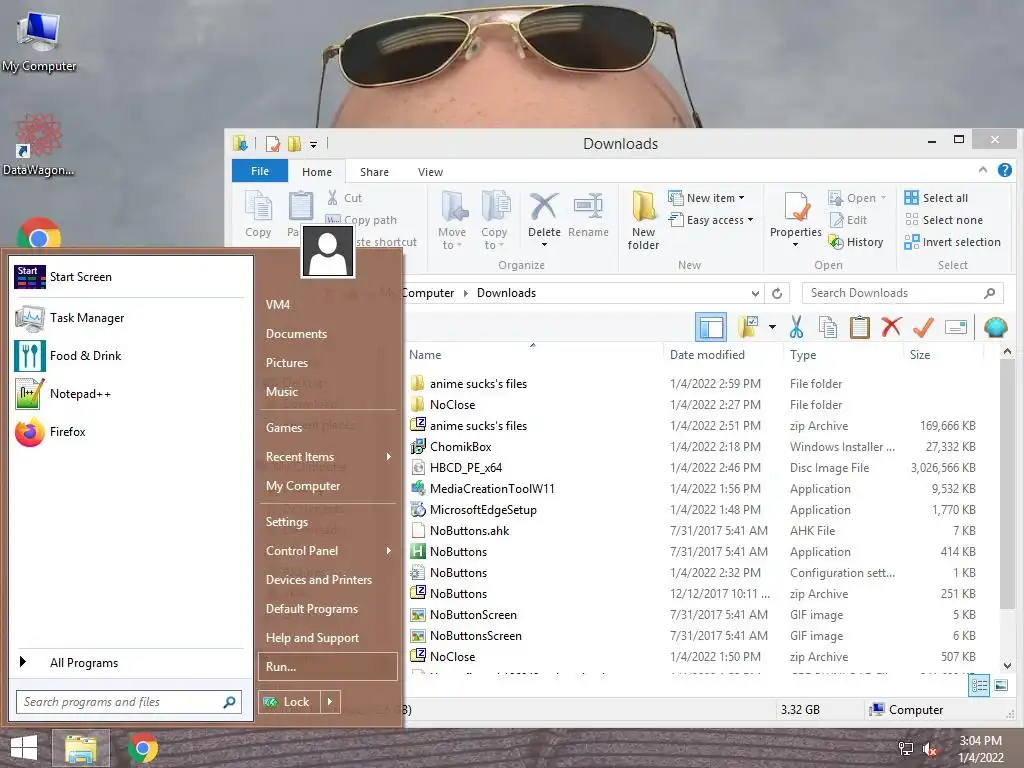Click the network tray icon
The height and width of the screenshot is (768, 1024).
click(906, 750)
